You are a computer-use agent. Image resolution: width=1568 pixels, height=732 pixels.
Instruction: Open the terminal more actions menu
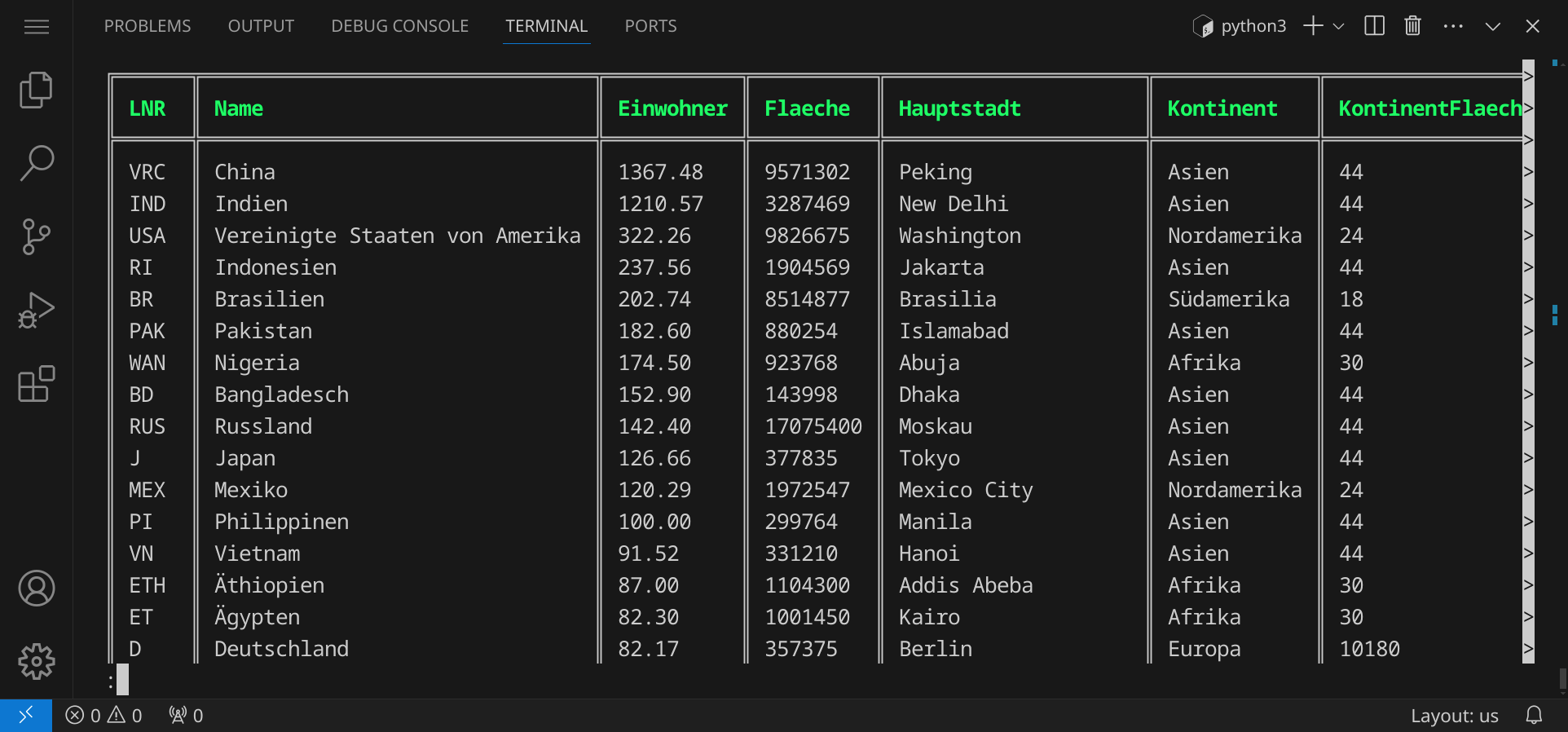pyautogui.click(x=1452, y=26)
